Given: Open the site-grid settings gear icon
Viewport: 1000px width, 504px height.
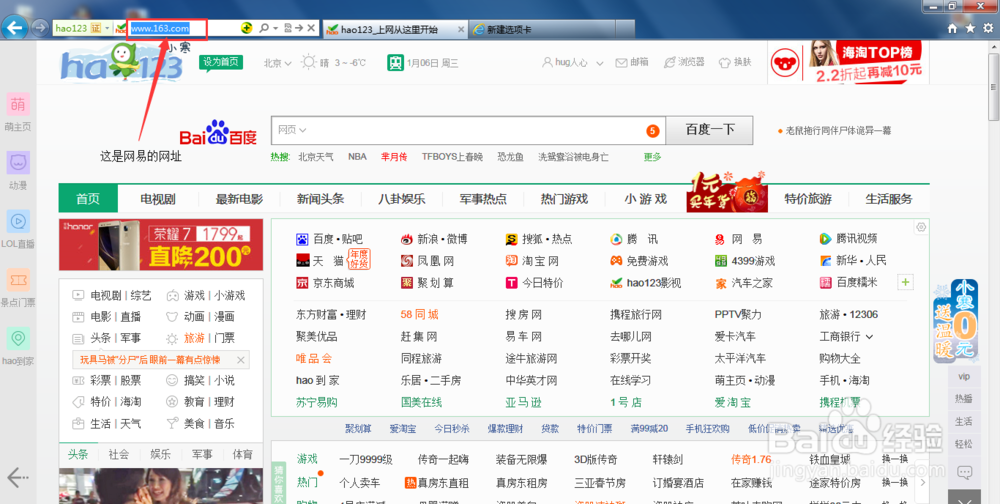Looking at the screenshot, I should pyautogui.click(x=920, y=227).
